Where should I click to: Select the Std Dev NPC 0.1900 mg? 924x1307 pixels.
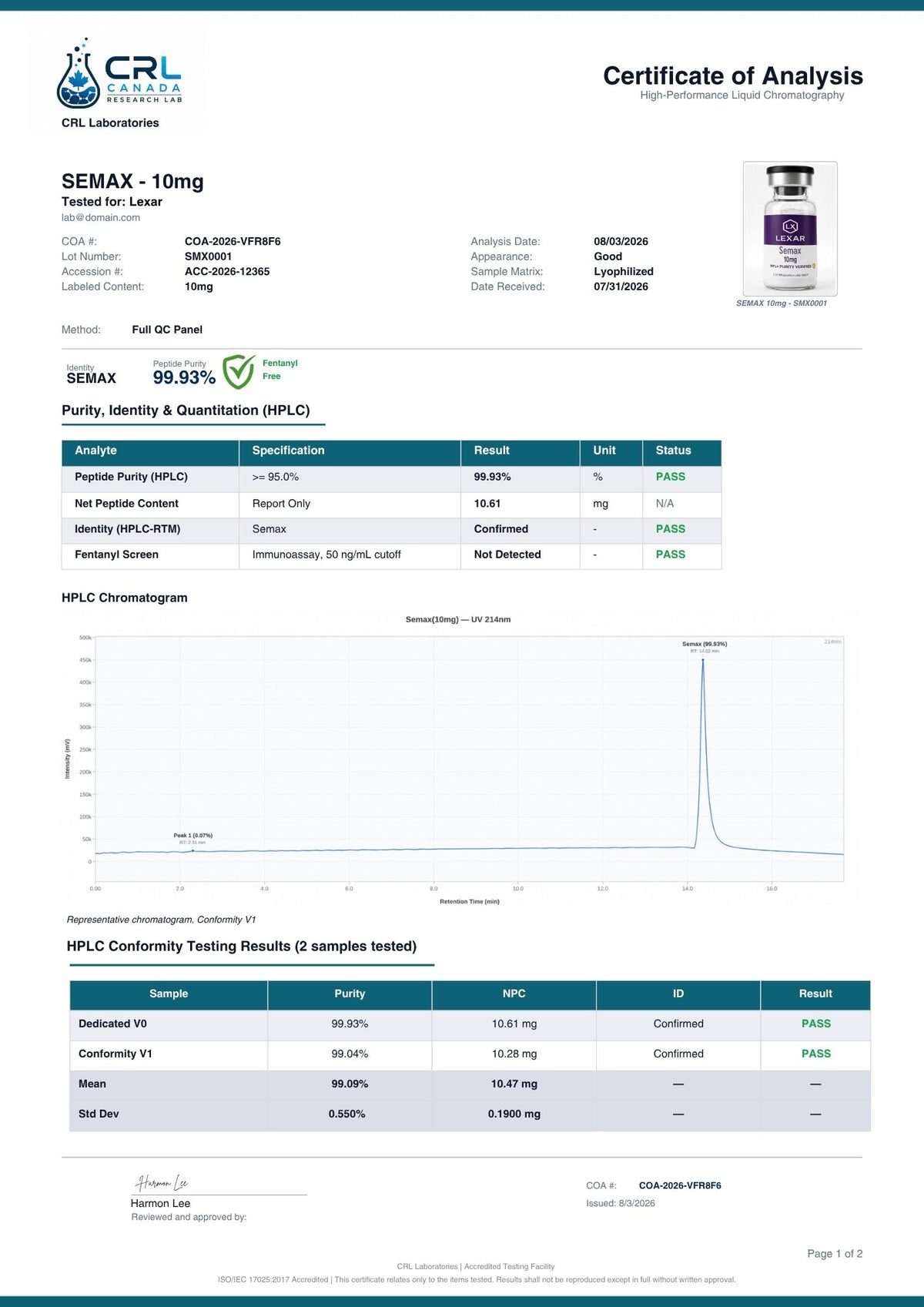tap(514, 1114)
